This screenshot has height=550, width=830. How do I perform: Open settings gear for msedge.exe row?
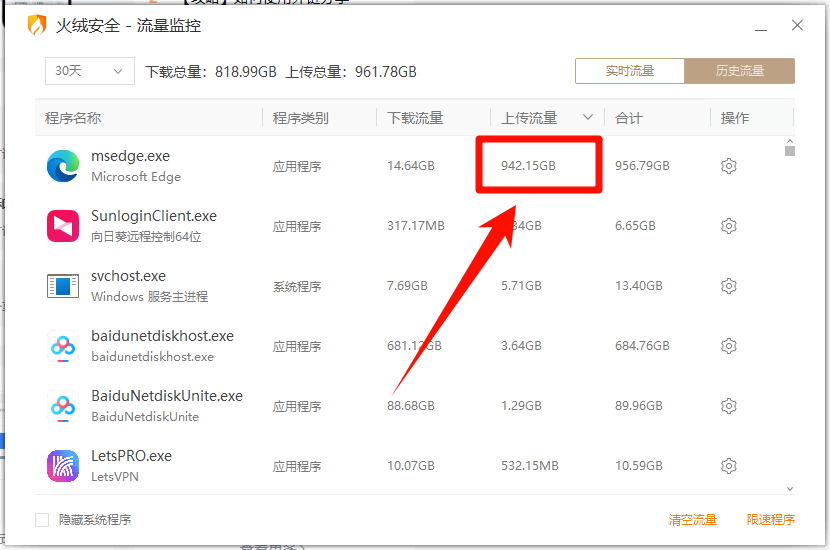point(728,166)
